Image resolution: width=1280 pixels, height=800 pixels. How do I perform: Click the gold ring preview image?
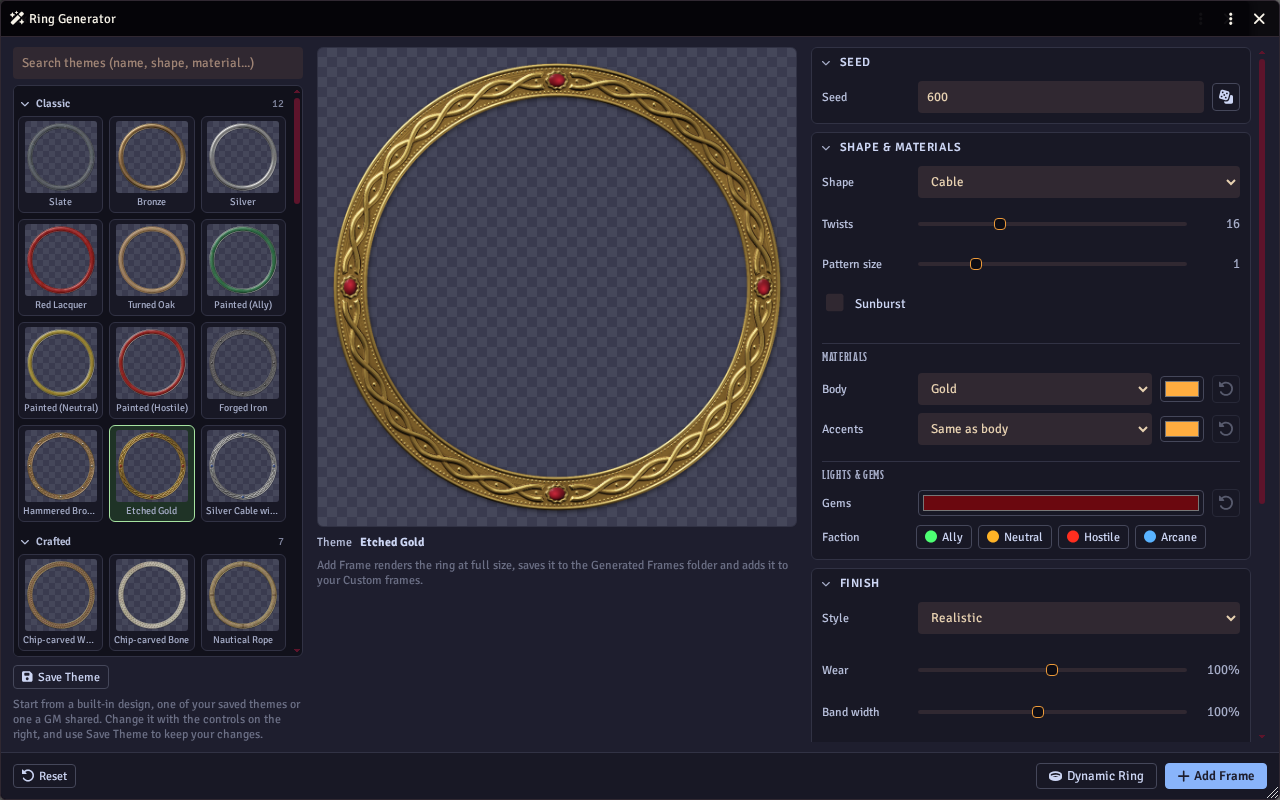557,287
